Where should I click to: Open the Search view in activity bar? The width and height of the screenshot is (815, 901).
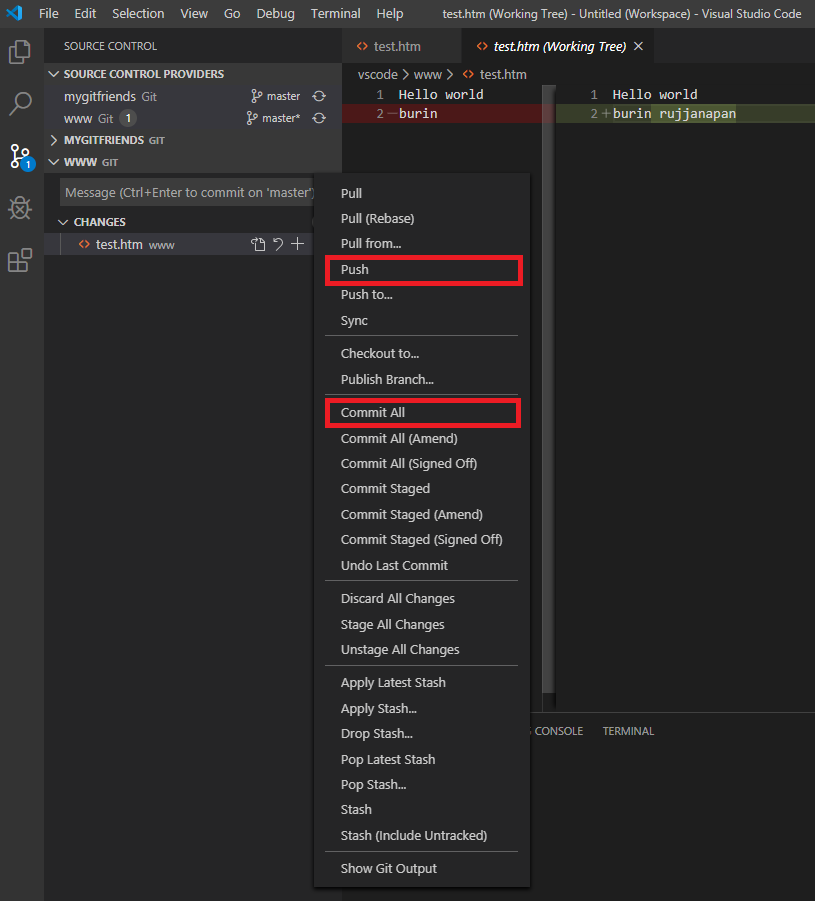[20, 103]
